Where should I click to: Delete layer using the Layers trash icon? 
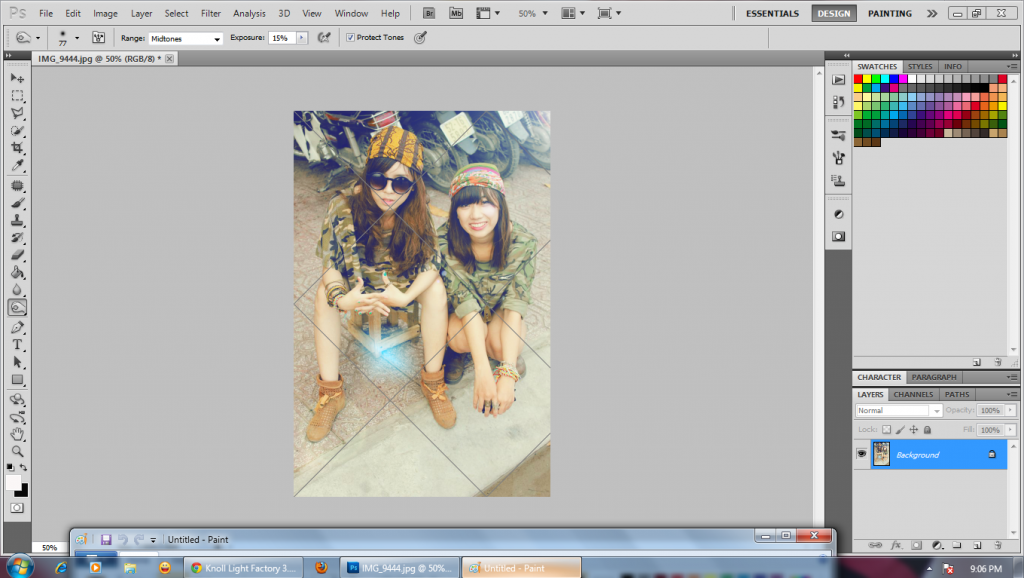coord(997,545)
